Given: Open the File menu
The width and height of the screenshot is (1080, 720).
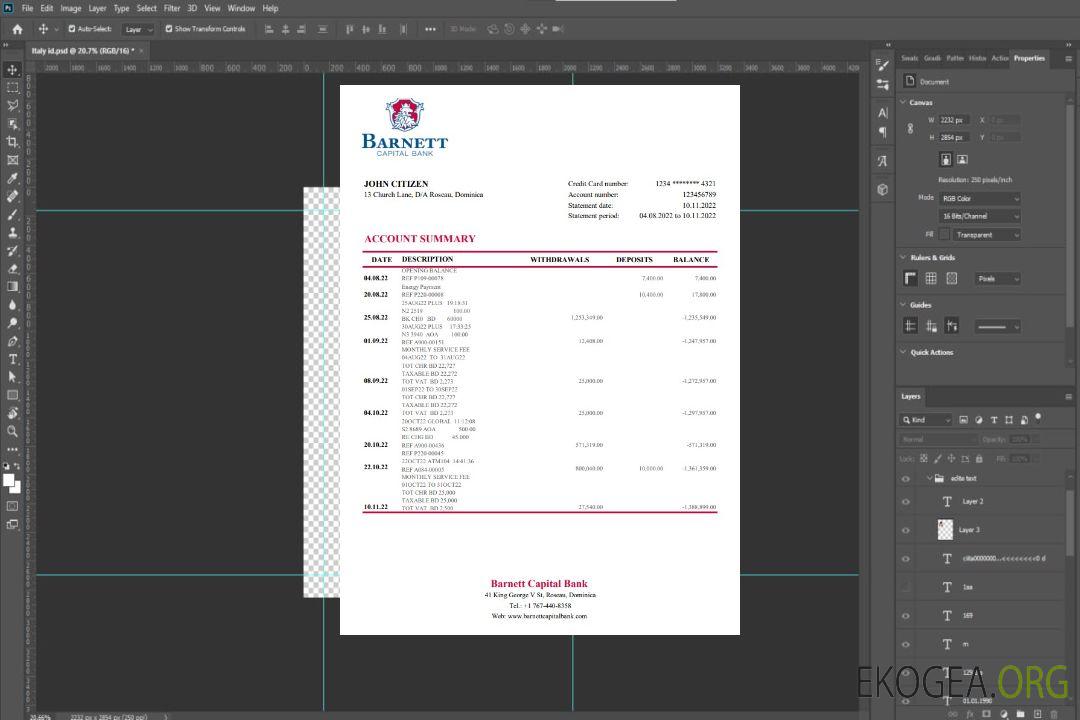Looking at the screenshot, I should [x=28, y=8].
